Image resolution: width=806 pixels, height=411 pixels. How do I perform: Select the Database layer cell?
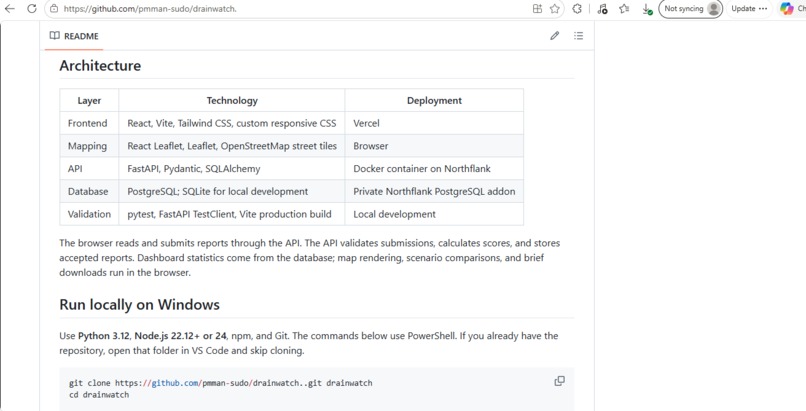pyautogui.click(x=89, y=192)
